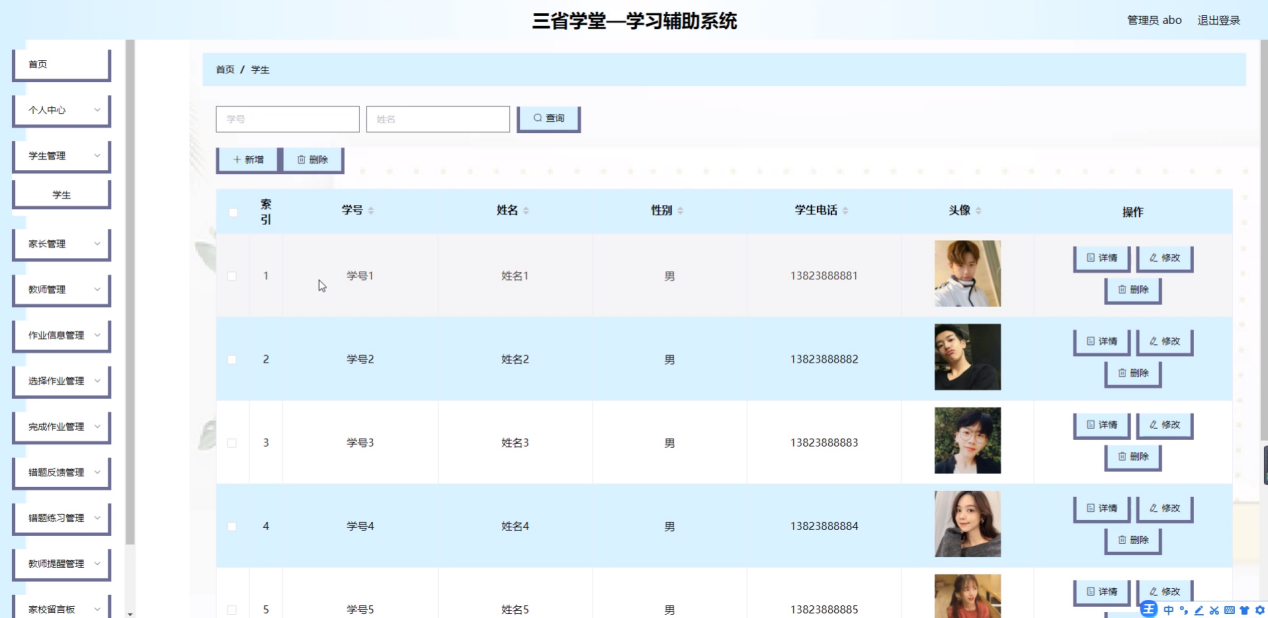
Task: Click the 首页 breadcrumb link
Action: [225, 70]
